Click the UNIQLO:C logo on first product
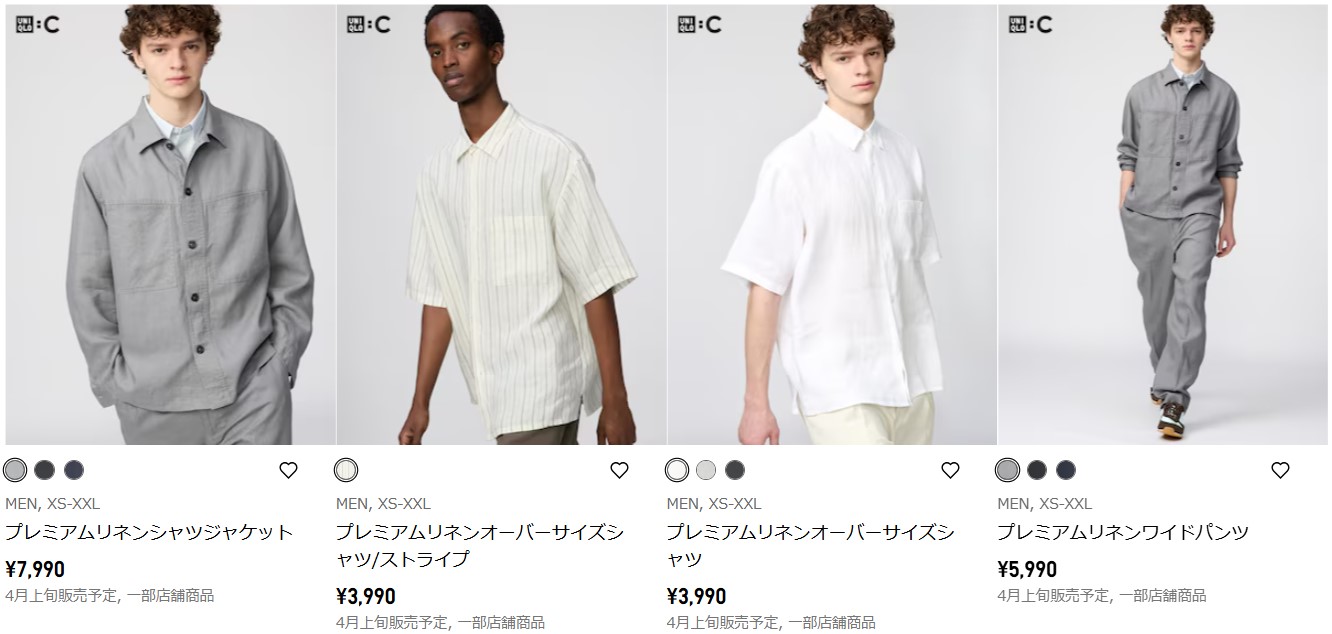This screenshot has width=1332, height=634. pyautogui.click(x=37, y=25)
